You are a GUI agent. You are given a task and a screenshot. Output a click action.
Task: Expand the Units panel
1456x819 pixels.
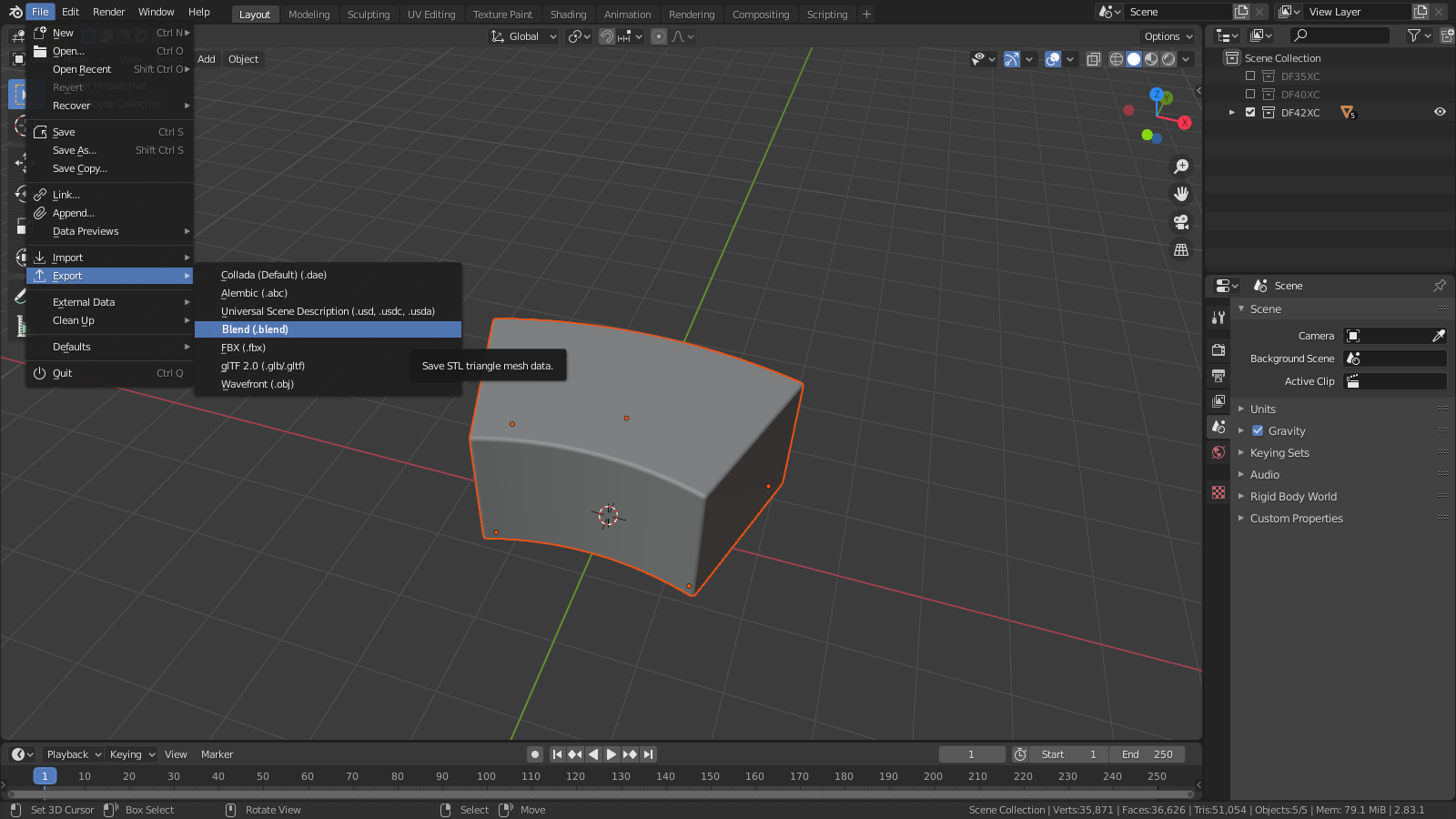1262,409
